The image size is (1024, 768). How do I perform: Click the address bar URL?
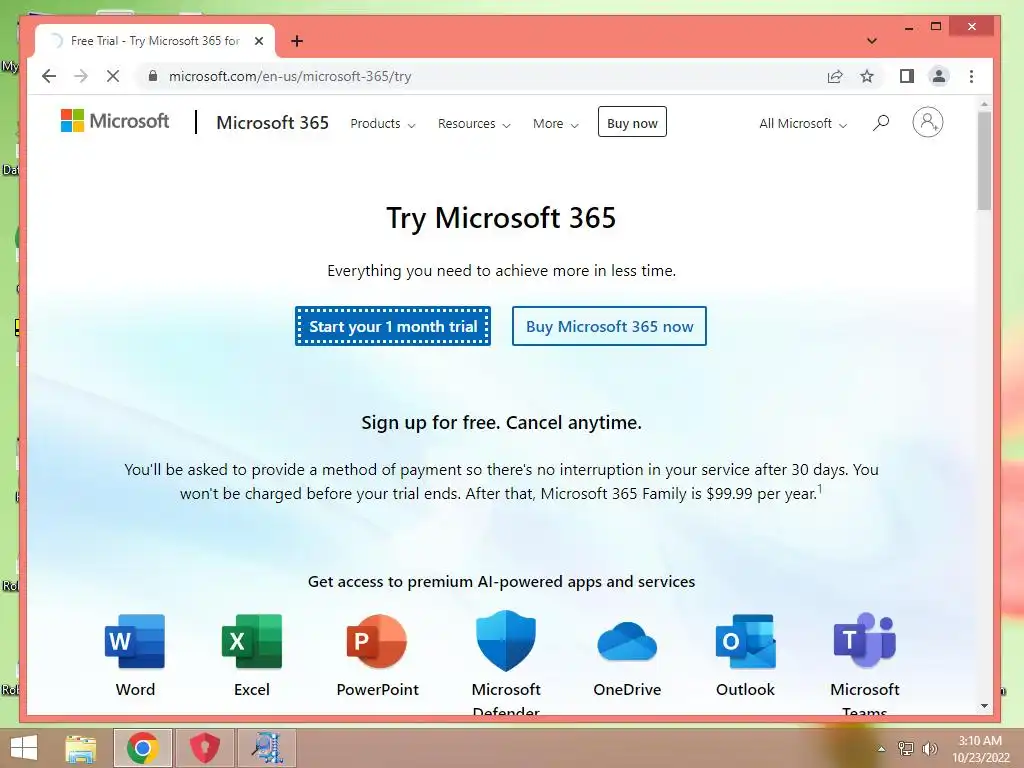[x=290, y=76]
